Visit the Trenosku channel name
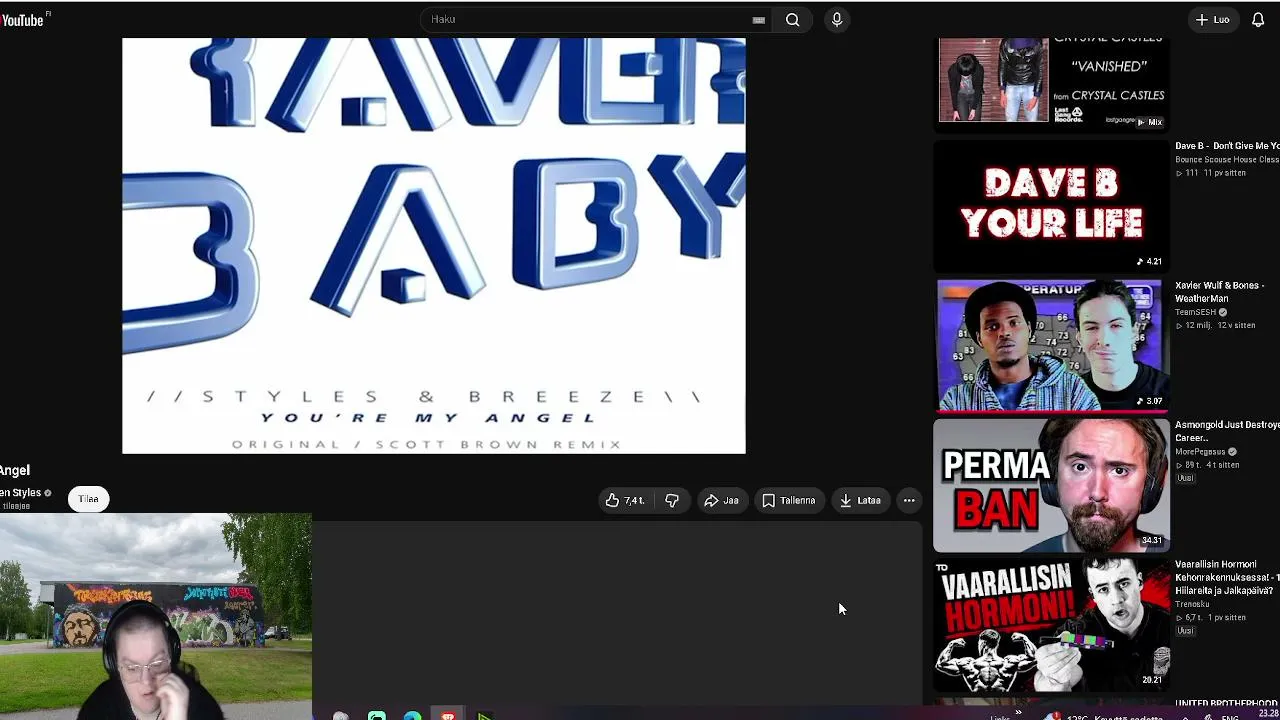 (x=1192, y=604)
